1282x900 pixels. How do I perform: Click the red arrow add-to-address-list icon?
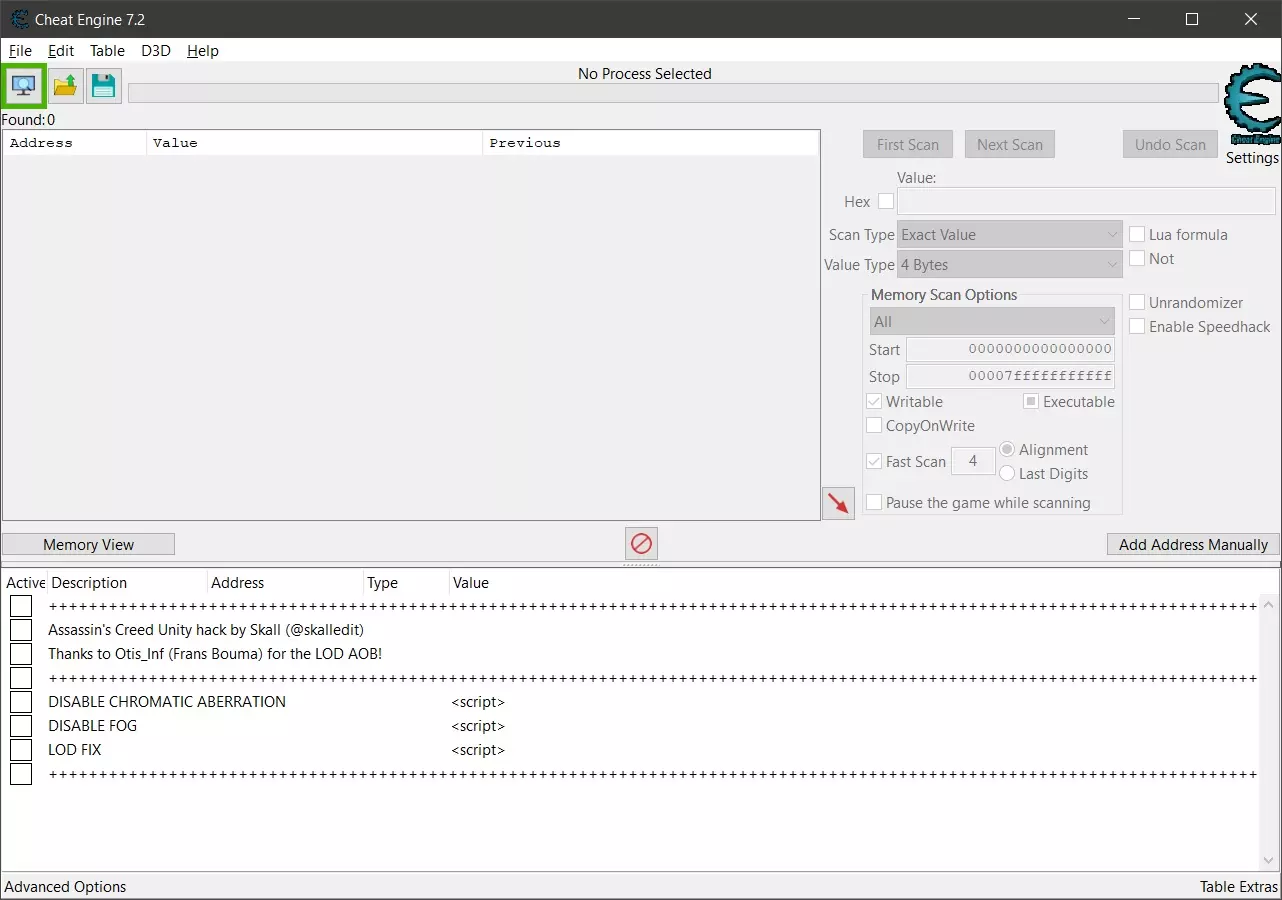838,504
